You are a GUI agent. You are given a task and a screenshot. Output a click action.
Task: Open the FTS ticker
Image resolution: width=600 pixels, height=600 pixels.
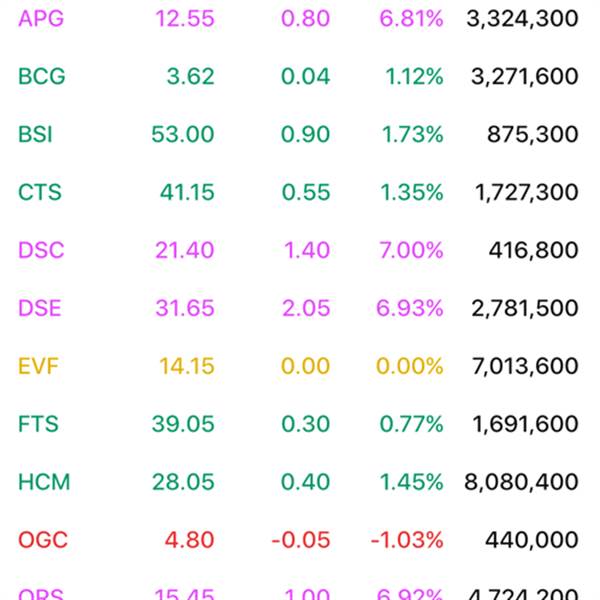(38, 424)
